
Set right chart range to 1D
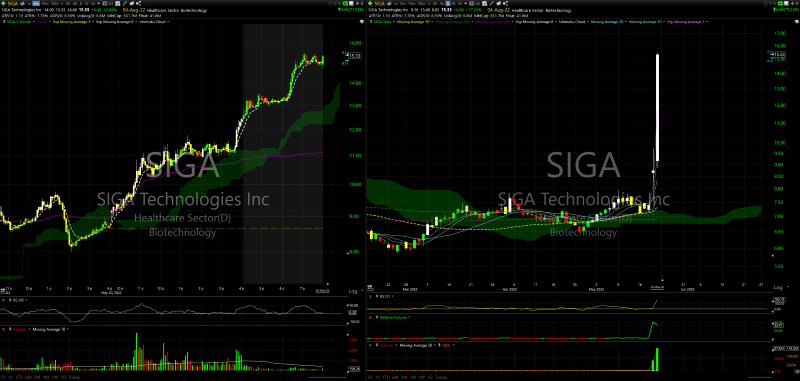(430, 377)
